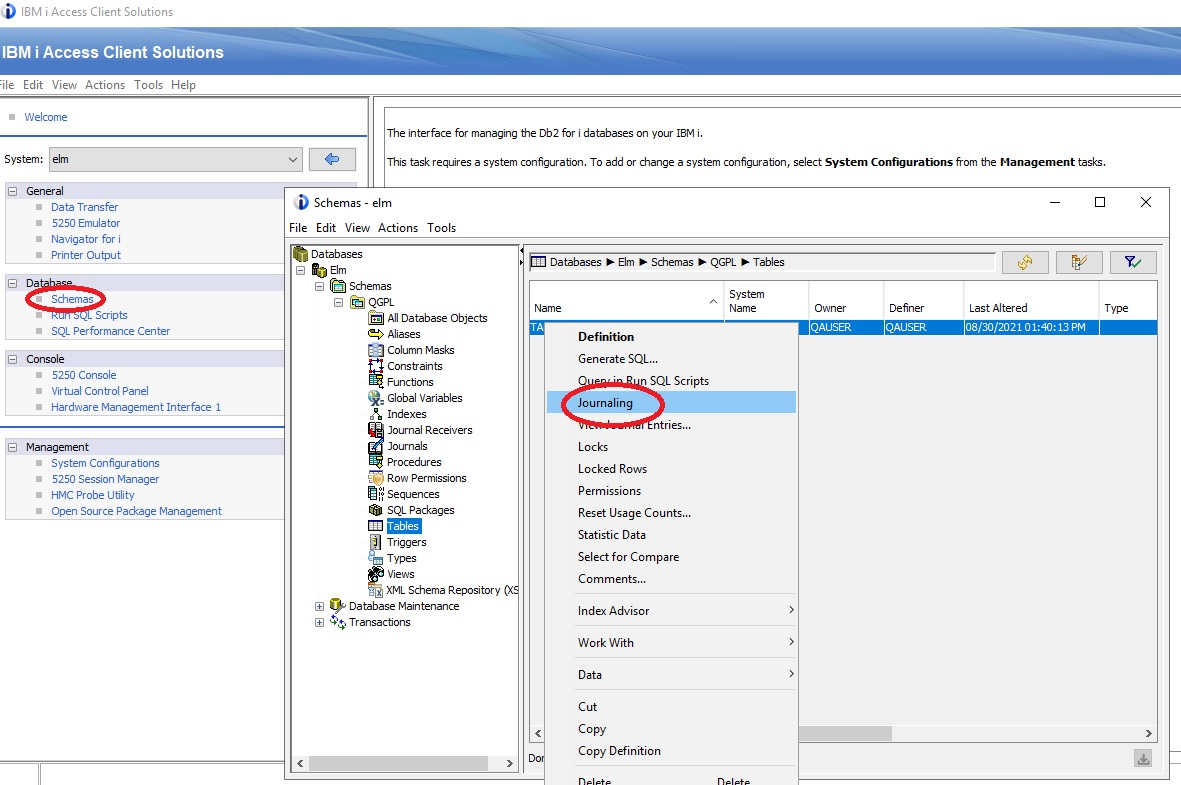This screenshot has width=1181, height=785.
Task: Click the Row Permissions shield icon
Action: (376, 478)
